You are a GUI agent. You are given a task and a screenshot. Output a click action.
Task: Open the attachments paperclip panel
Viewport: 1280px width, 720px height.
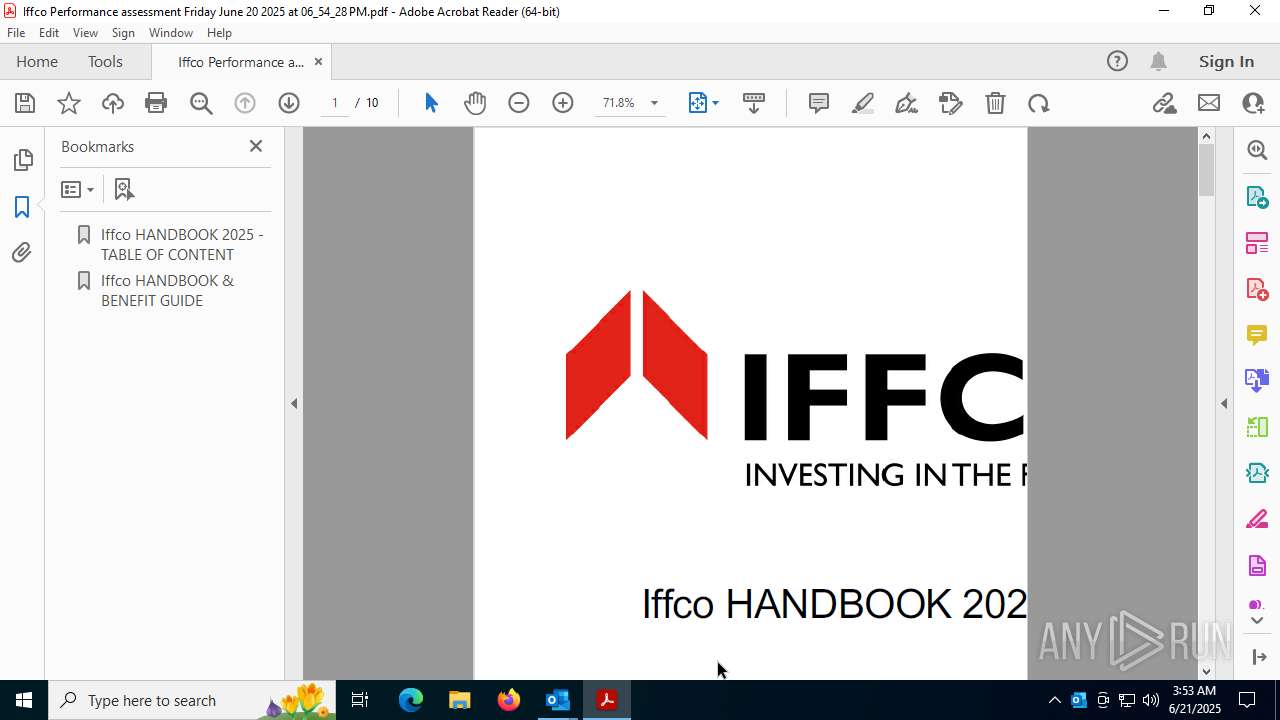click(22, 253)
